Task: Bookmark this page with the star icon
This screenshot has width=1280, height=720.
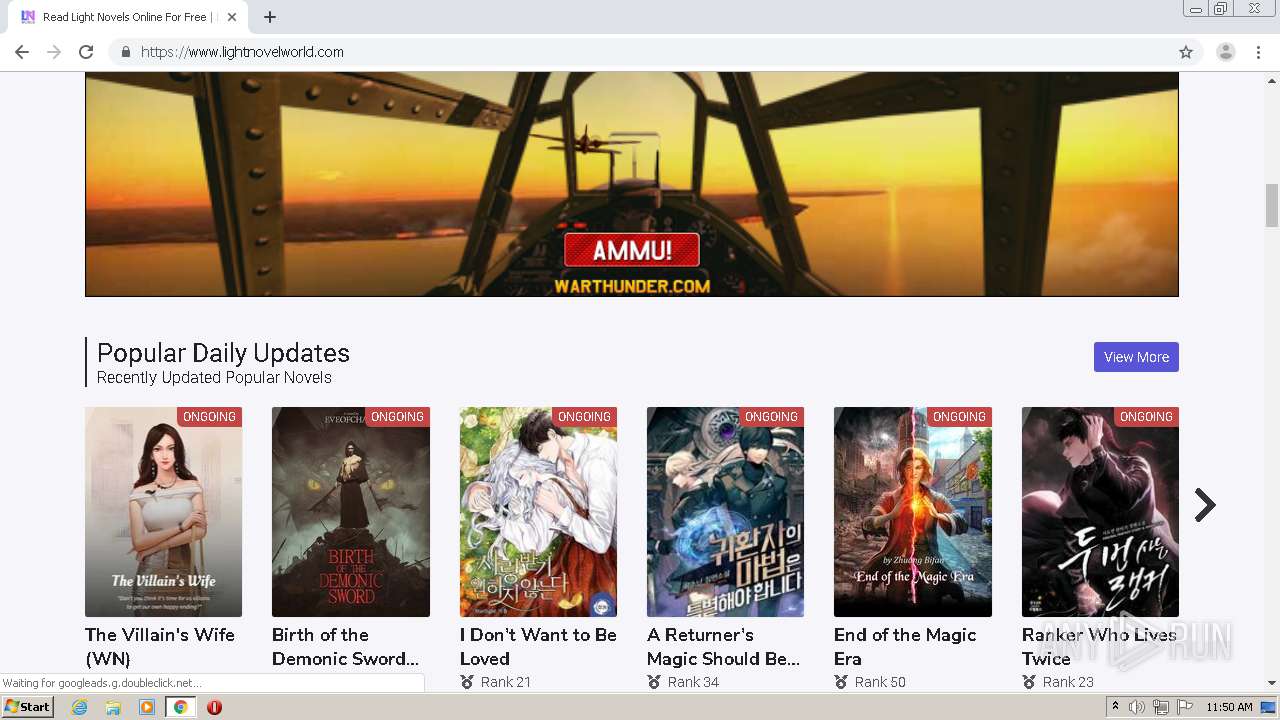Action: pyautogui.click(x=1186, y=52)
